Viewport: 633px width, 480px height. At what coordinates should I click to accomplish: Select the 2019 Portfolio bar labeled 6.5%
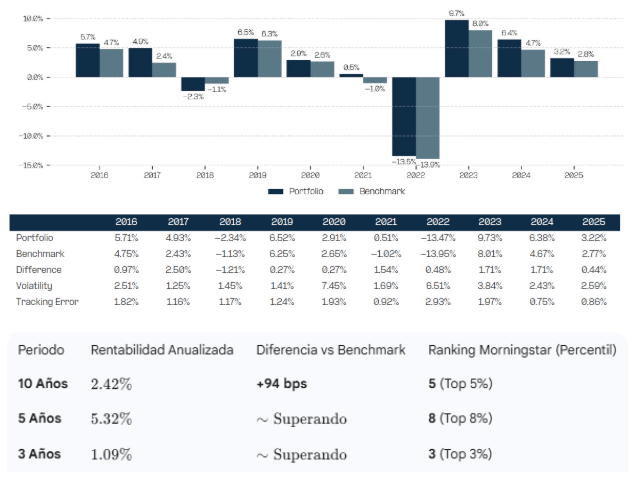coord(246,58)
